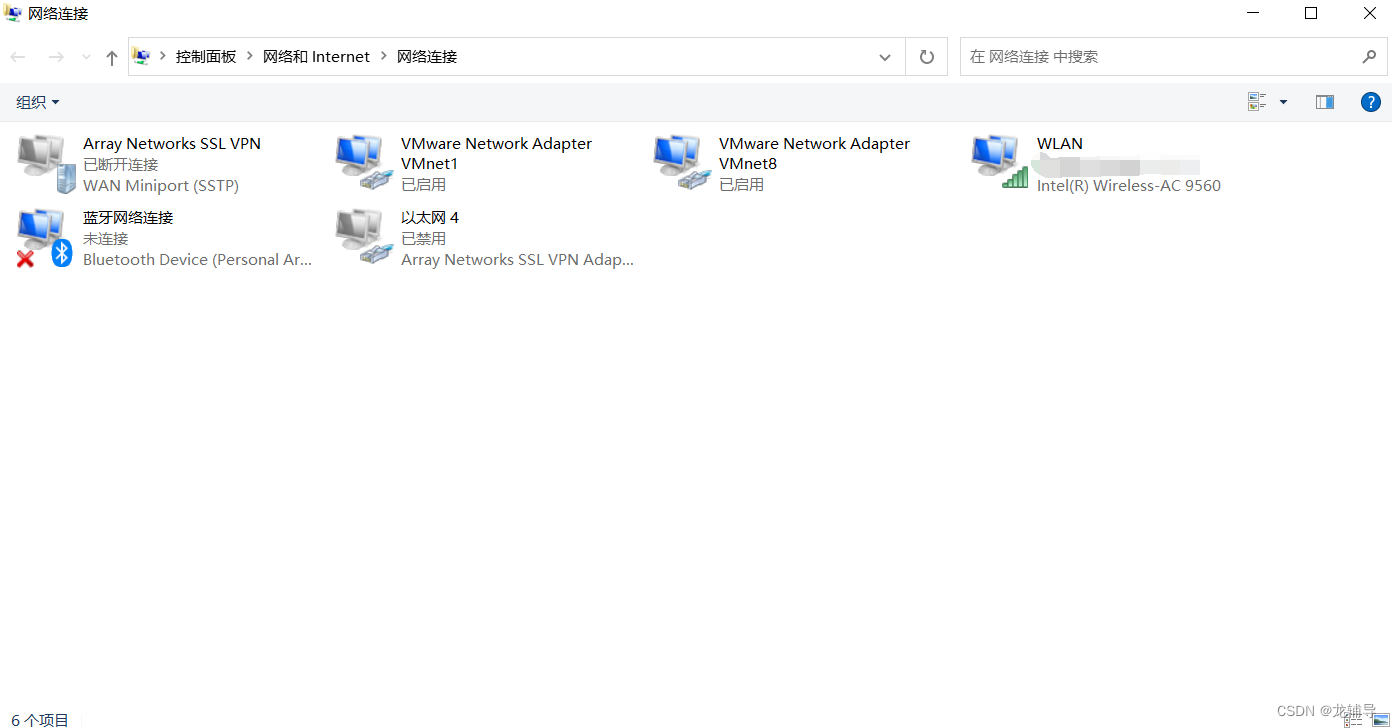Select the WLAN wireless adapter icon
This screenshot has width=1392, height=728.
tap(1000, 164)
